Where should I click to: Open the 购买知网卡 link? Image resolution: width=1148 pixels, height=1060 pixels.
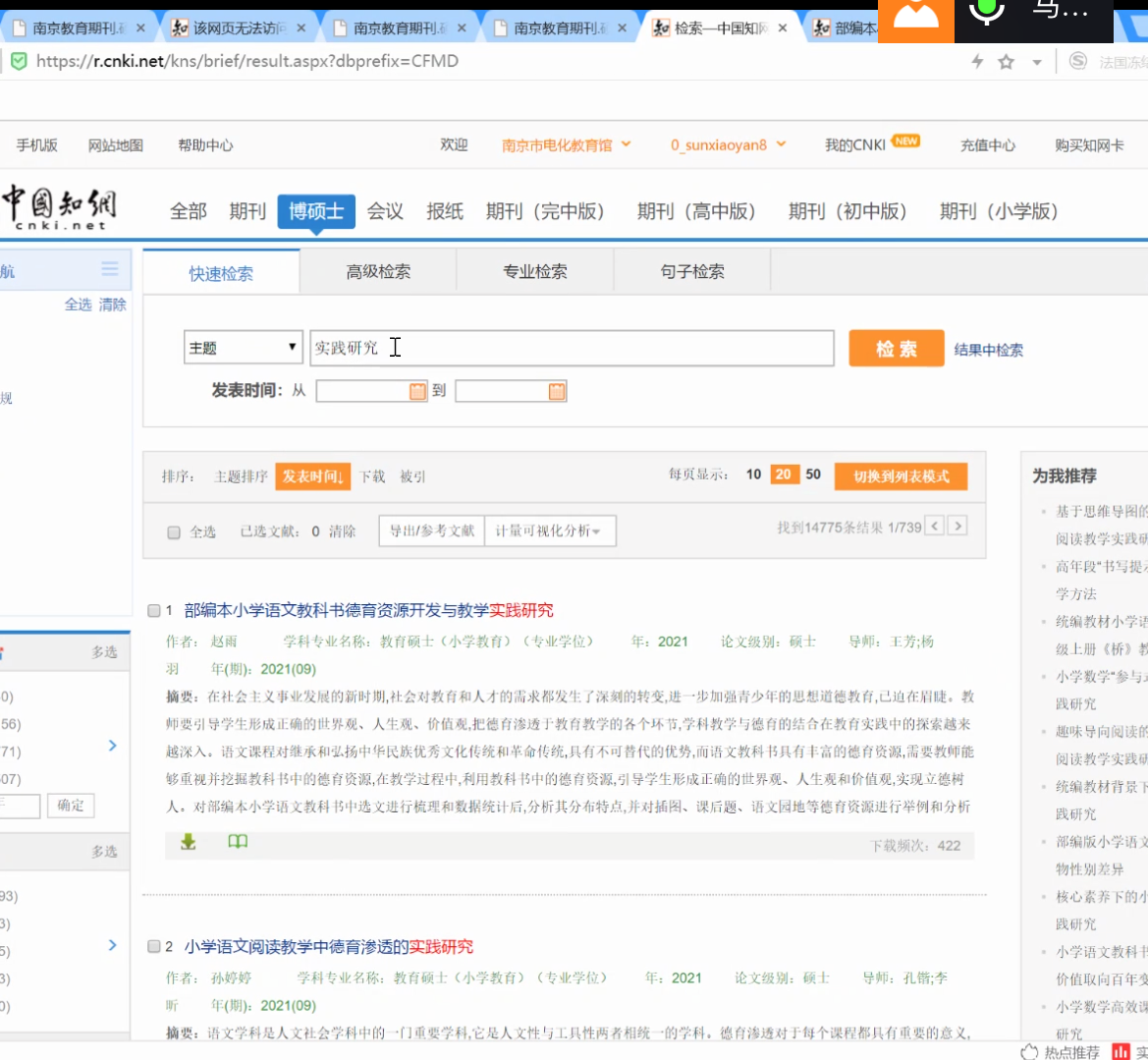click(x=1089, y=145)
